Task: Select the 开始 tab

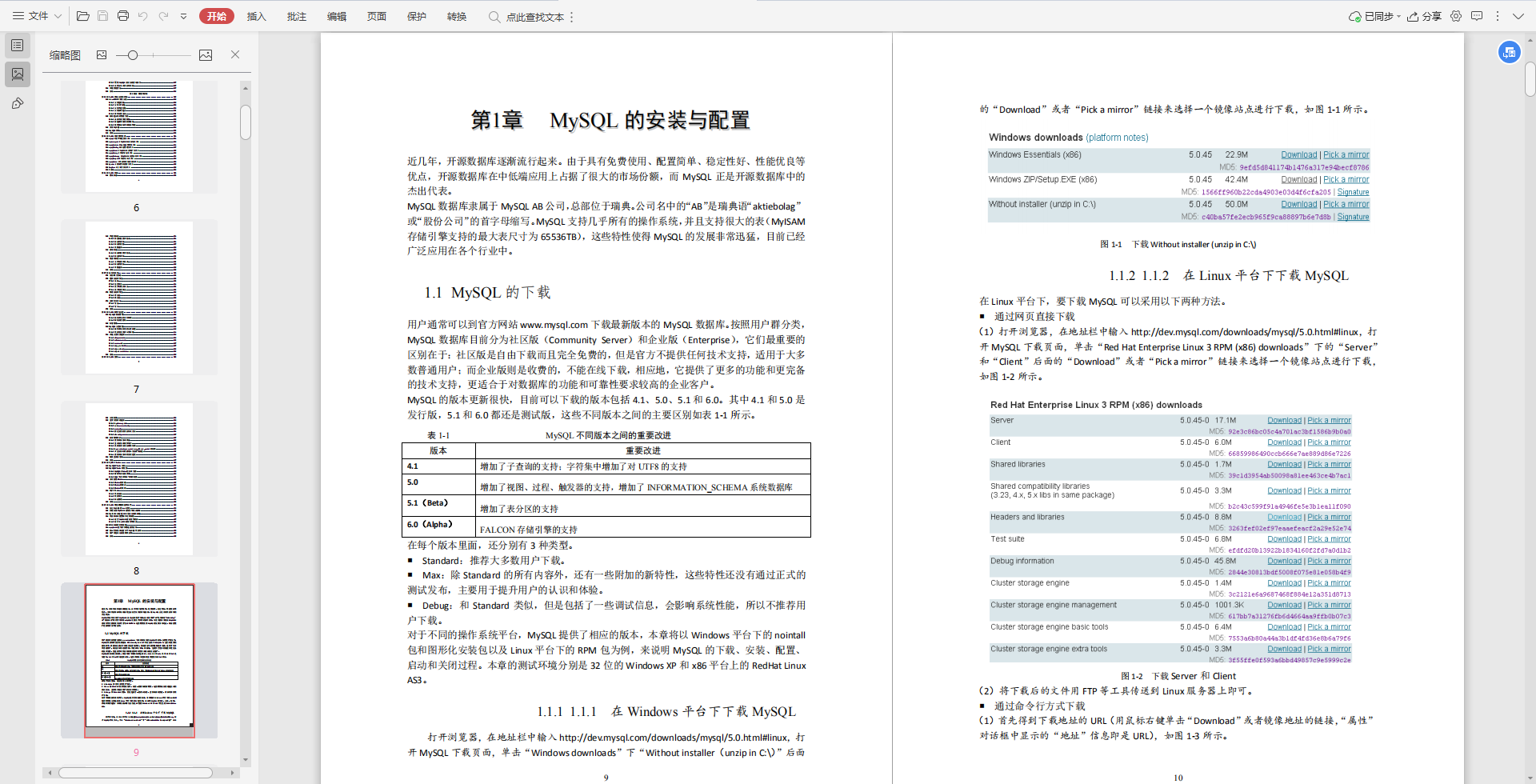Action: tap(217, 16)
